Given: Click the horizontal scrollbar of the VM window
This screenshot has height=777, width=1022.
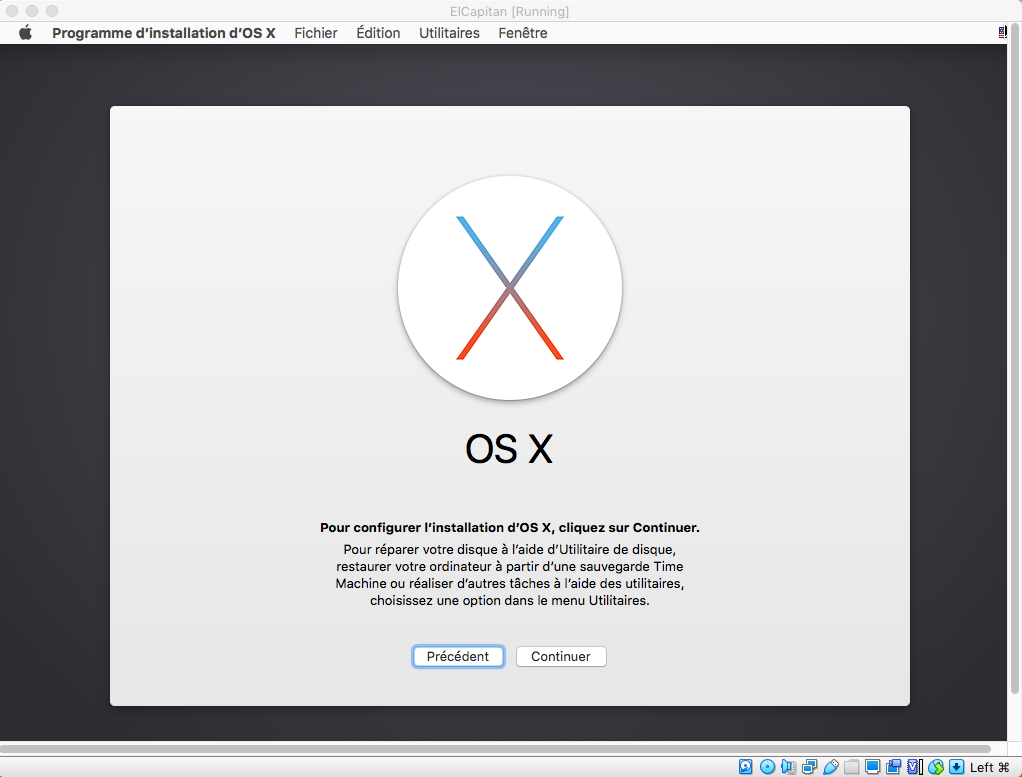Looking at the screenshot, I should point(495,749).
